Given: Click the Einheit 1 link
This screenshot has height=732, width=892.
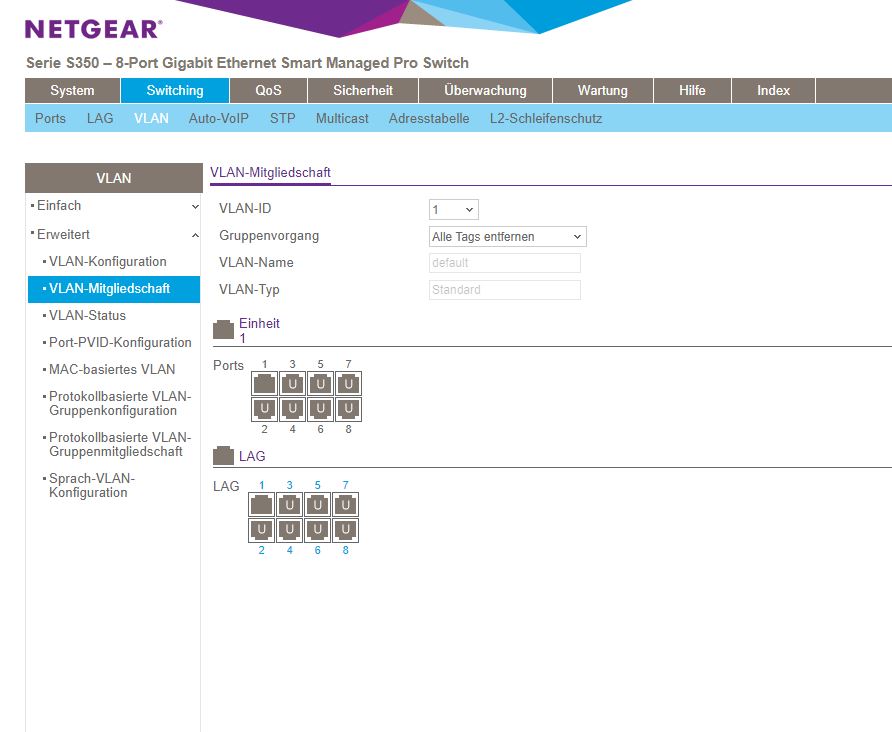Looking at the screenshot, I should pyautogui.click(x=258, y=323).
